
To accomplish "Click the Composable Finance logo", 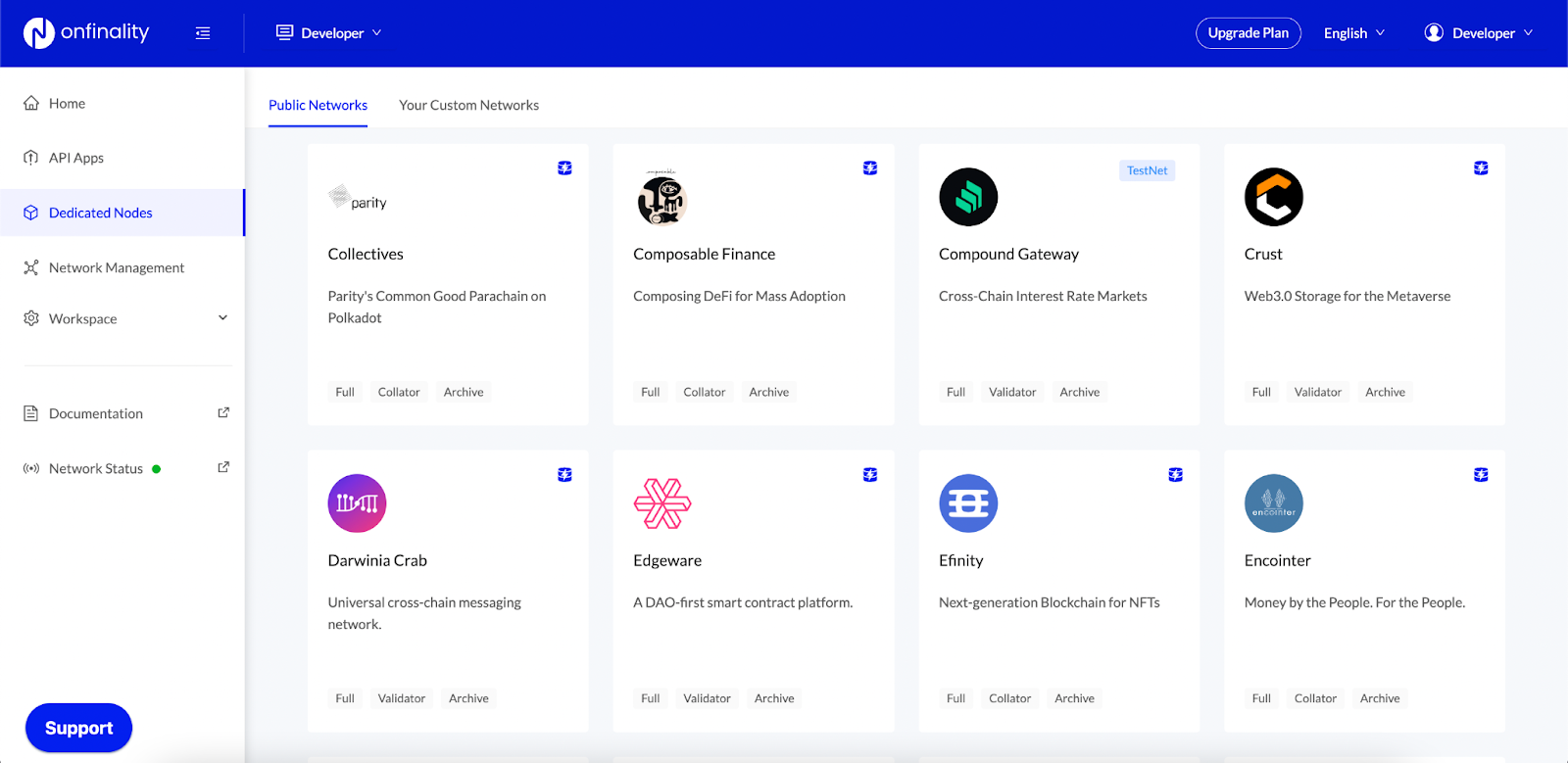I will click(662, 197).
